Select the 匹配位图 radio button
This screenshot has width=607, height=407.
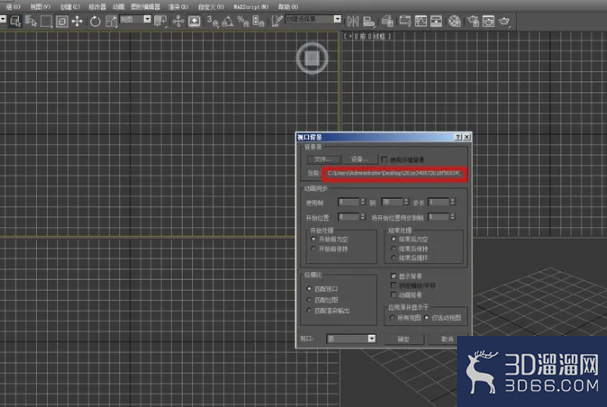pyautogui.click(x=309, y=300)
